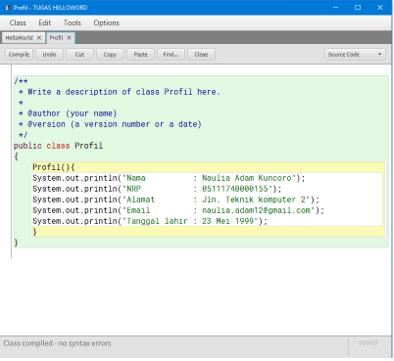The width and height of the screenshot is (394, 361).
Task: Open the Tools menu
Action: (72, 23)
